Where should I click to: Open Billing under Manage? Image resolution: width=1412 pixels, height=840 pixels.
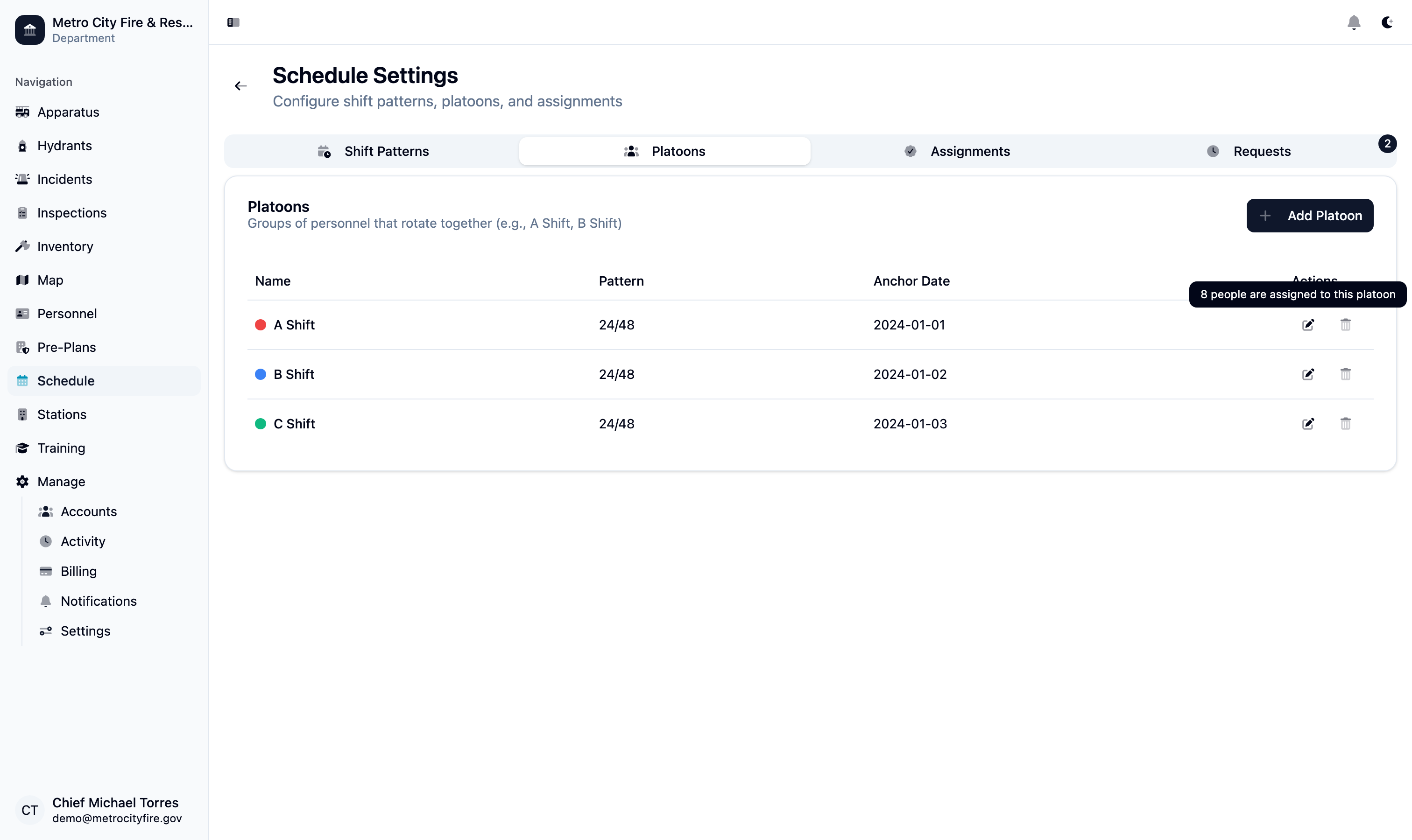[78, 571]
